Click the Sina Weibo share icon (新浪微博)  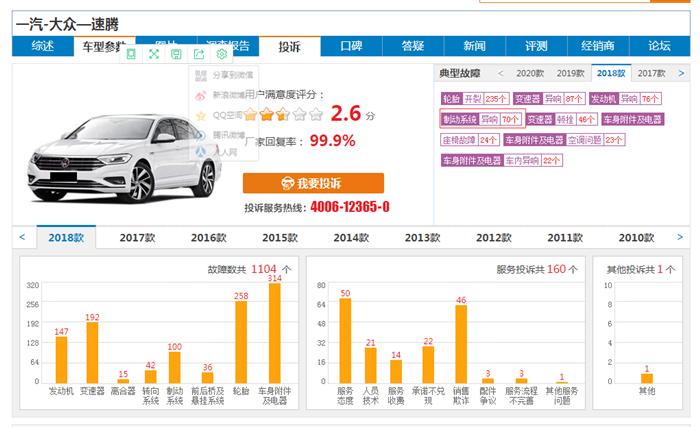[201, 95]
